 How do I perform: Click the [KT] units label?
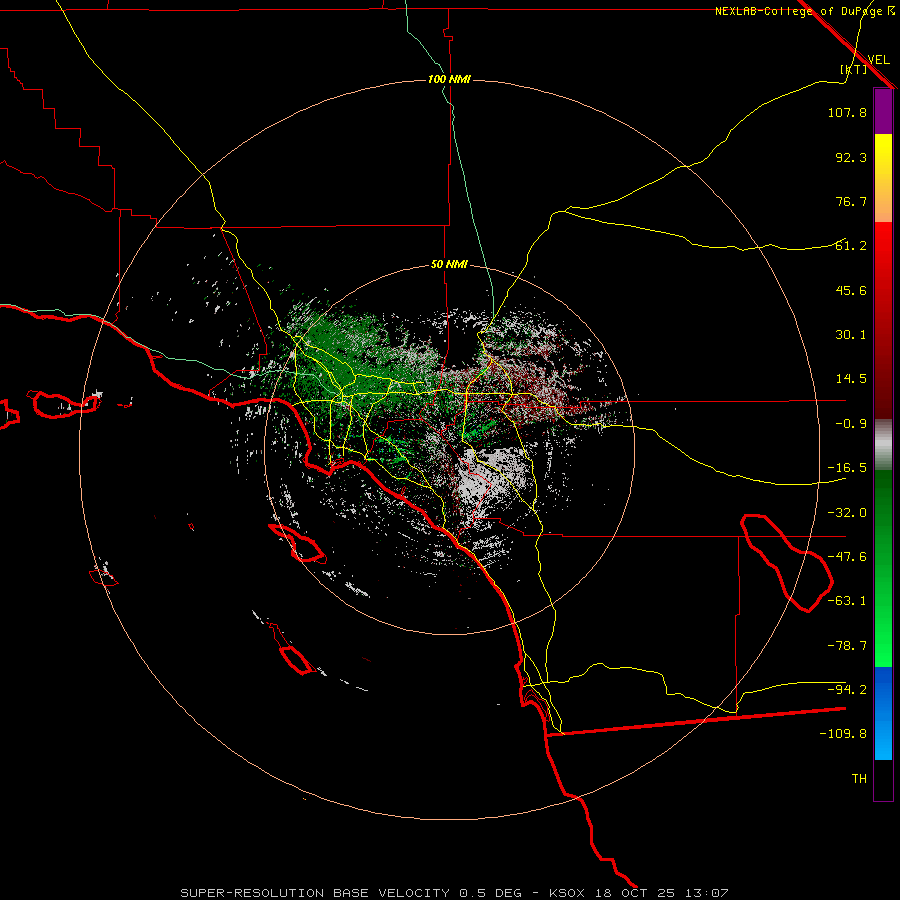coord(854,69)
